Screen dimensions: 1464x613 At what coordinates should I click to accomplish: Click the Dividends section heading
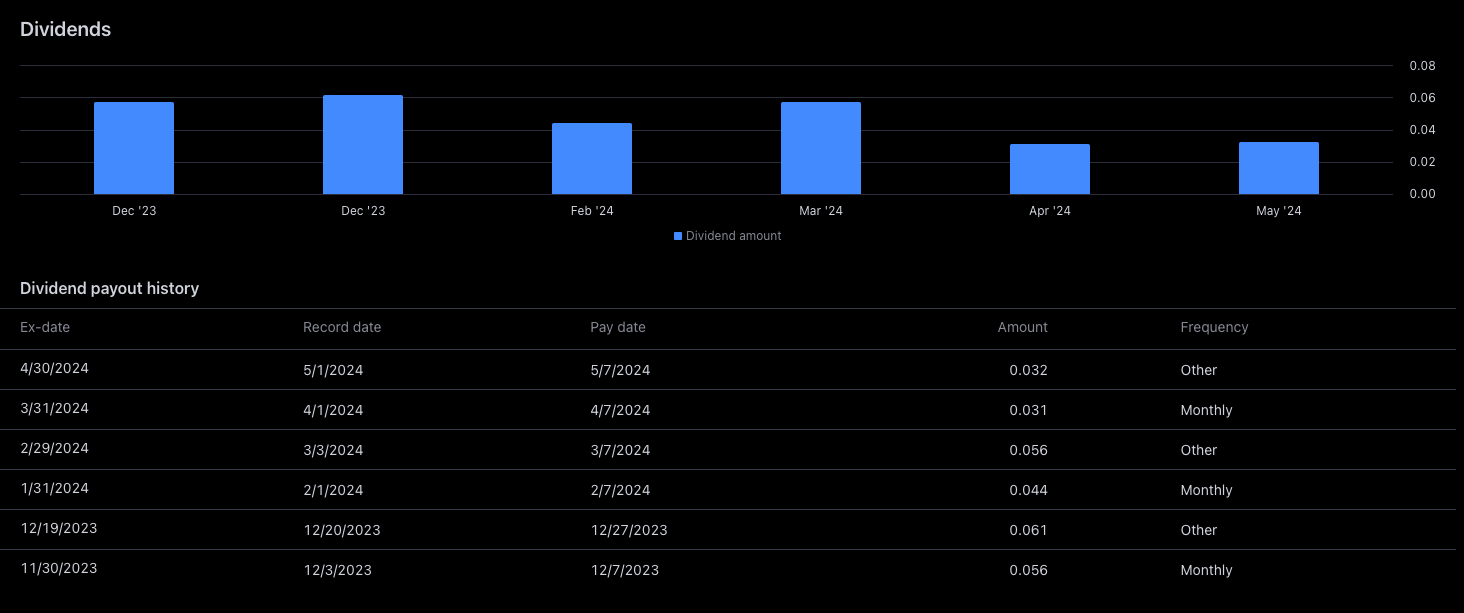[65, 29]
